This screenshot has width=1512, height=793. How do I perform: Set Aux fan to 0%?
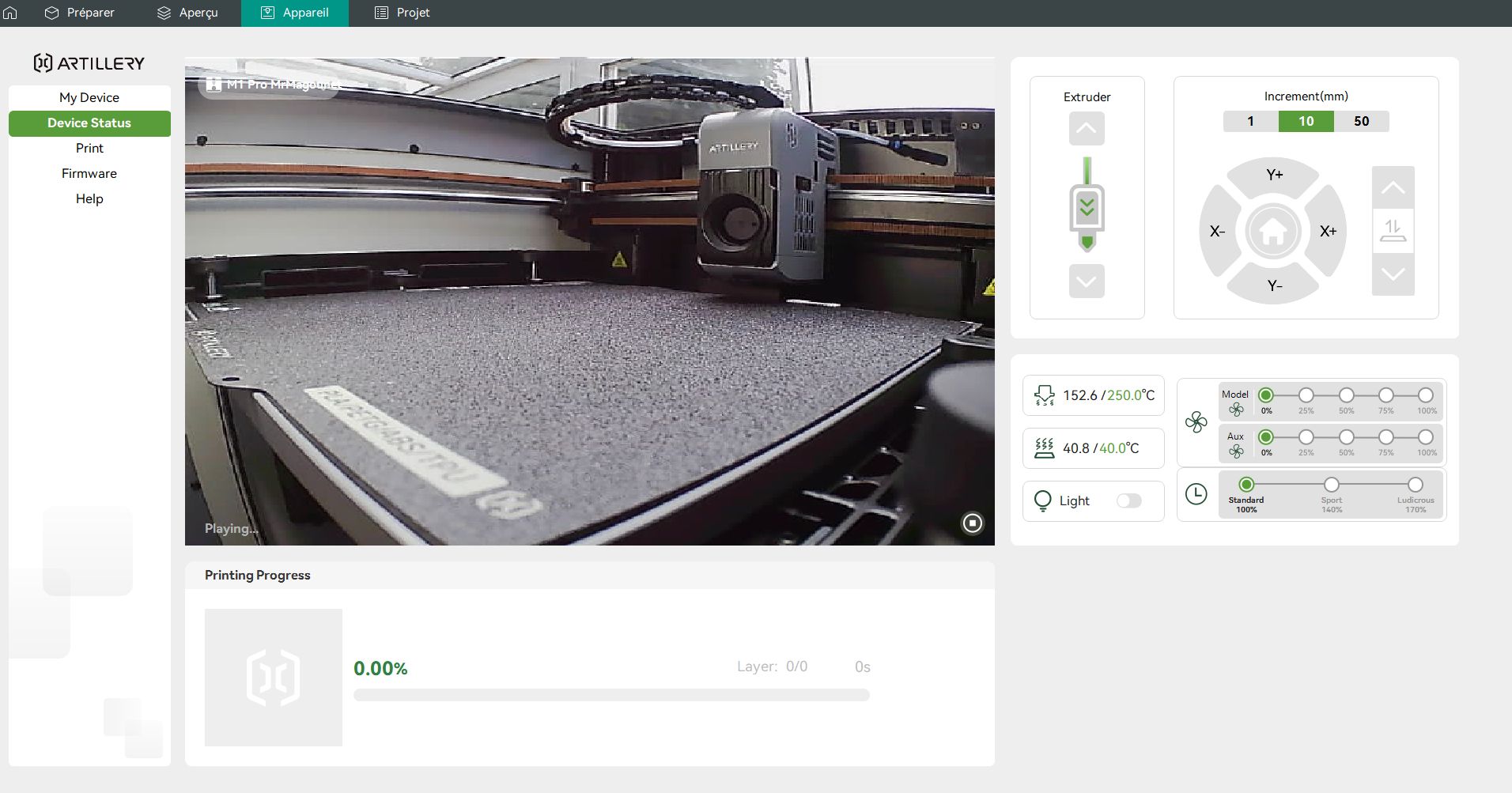(1266, 436)
